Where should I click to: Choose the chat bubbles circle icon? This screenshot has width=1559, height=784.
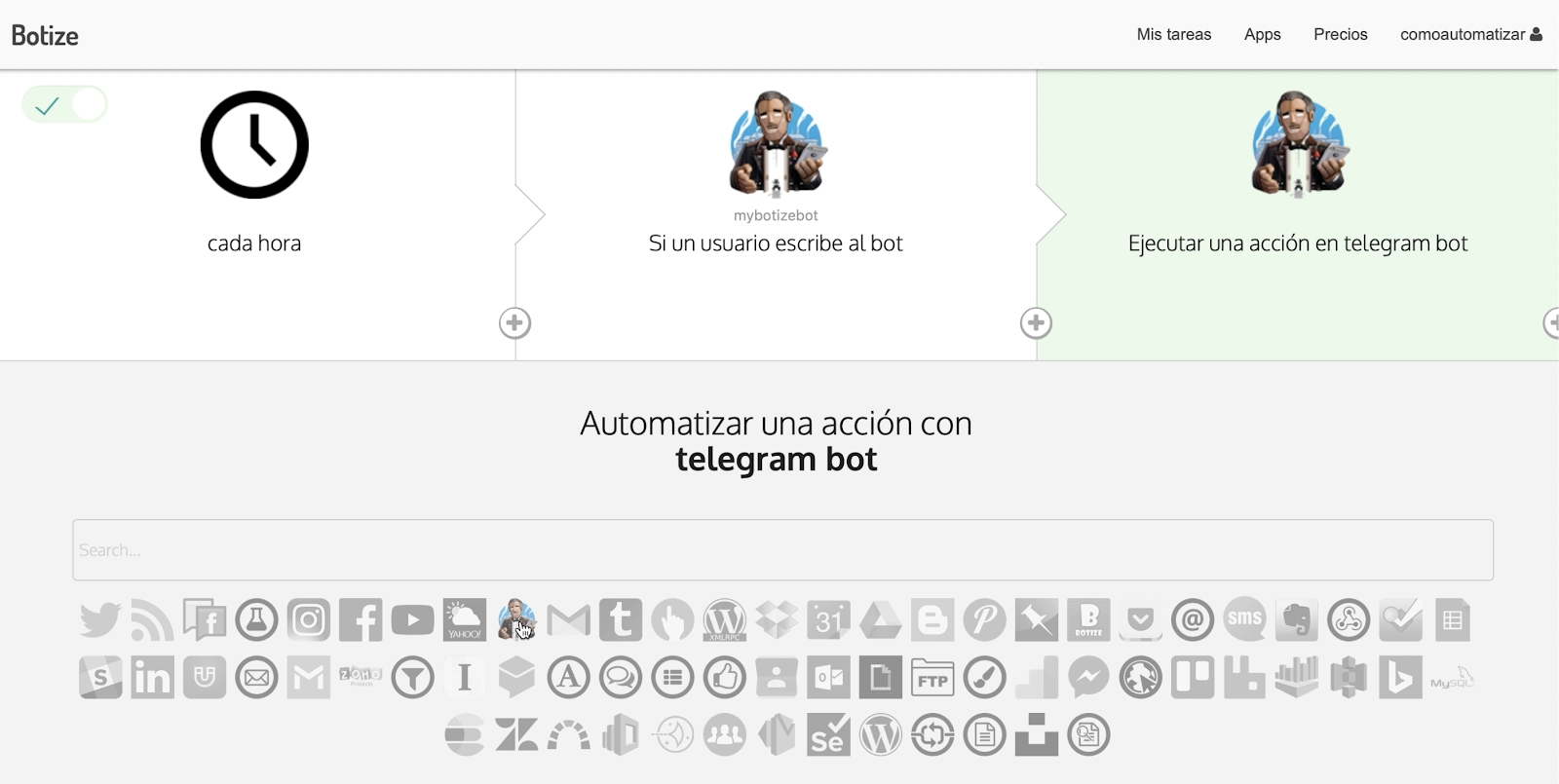tap(621, 678)
